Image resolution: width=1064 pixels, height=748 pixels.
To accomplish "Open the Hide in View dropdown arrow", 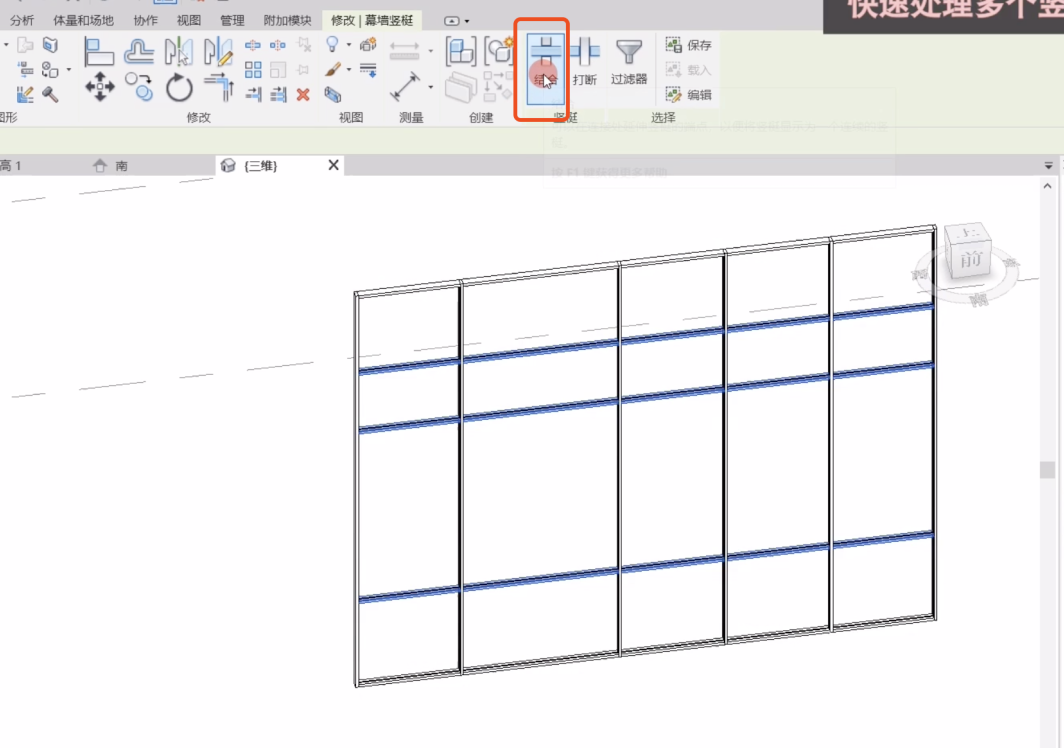I will pyautogui.click(x=349, y=45).
